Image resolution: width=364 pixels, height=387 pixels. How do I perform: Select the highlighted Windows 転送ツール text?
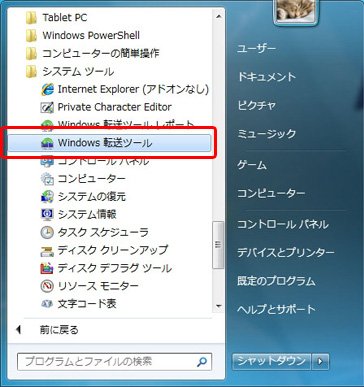[x=105, y=143]
